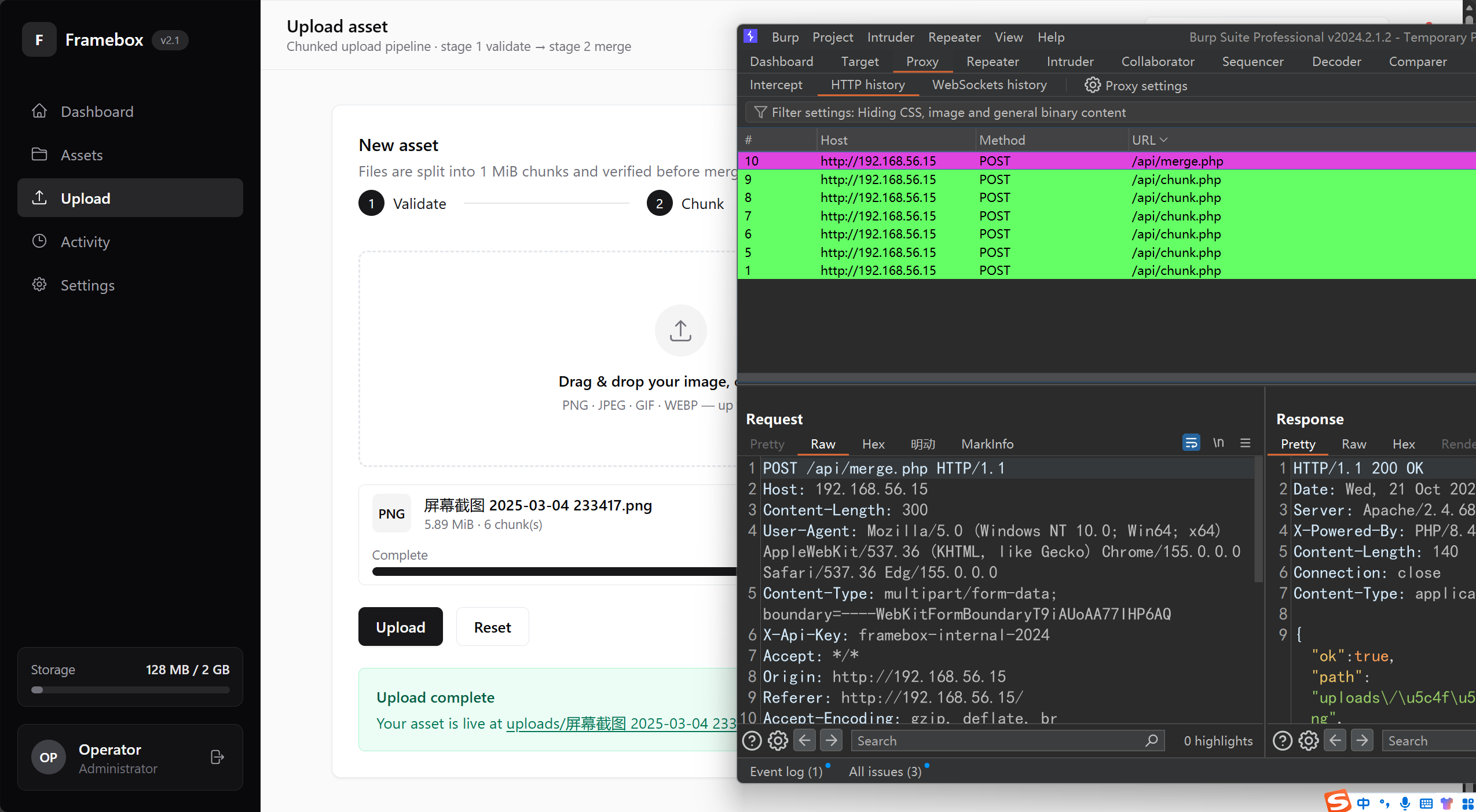
Task: Click the Request previous match arrow
Action: click(804, 740)
